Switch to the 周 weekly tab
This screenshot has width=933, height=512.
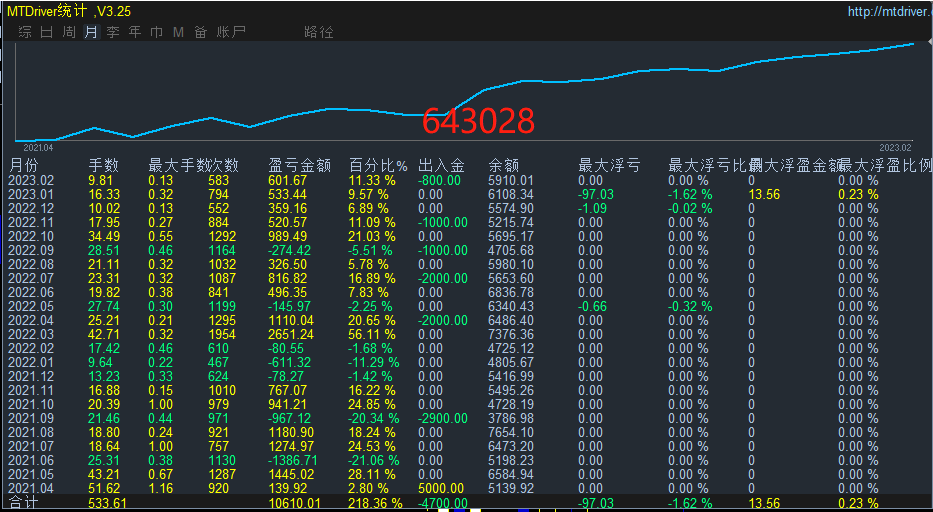[x=69, y=32]
